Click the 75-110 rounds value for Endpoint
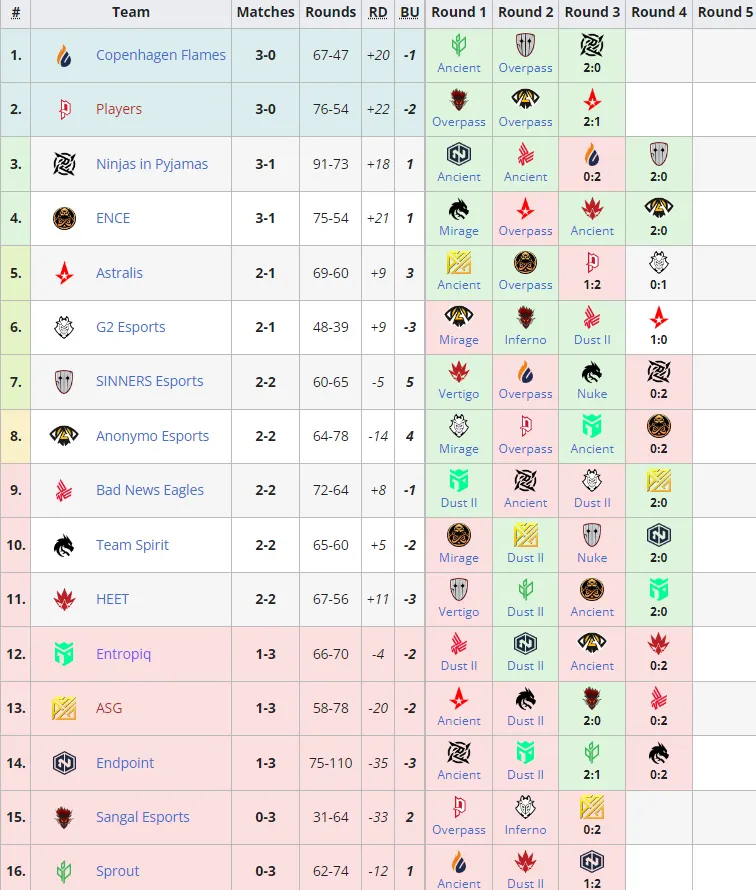 coord(330,763)
